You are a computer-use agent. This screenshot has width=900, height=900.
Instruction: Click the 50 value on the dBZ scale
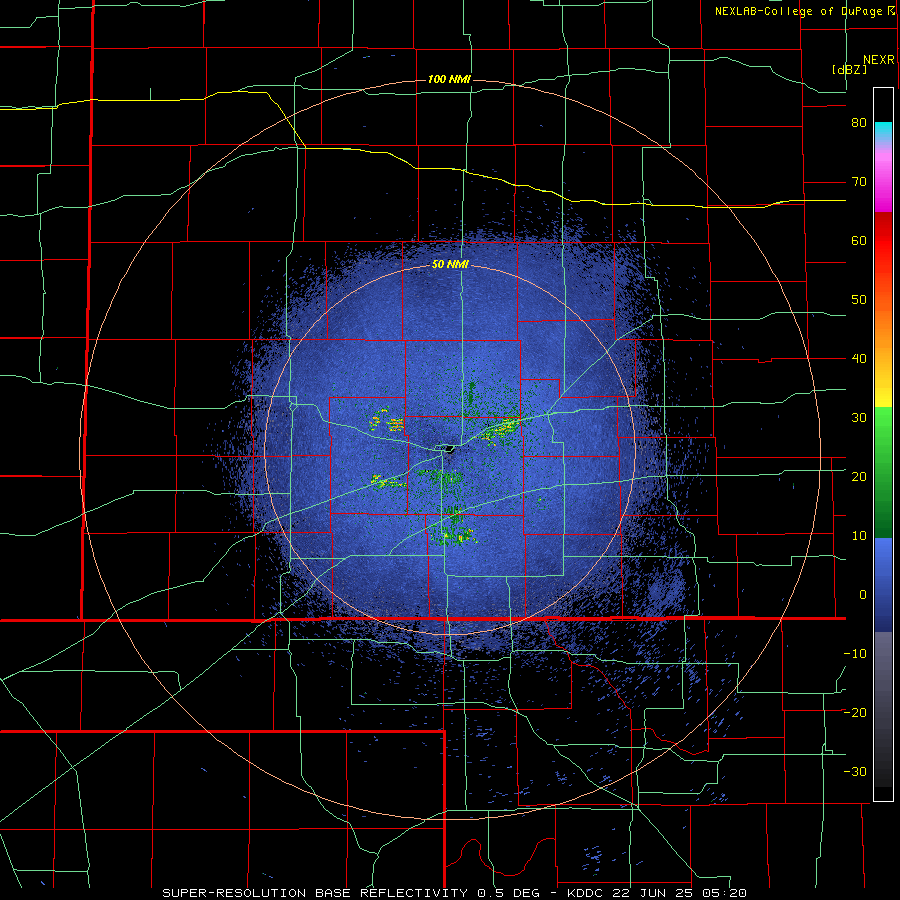point(859,300)
